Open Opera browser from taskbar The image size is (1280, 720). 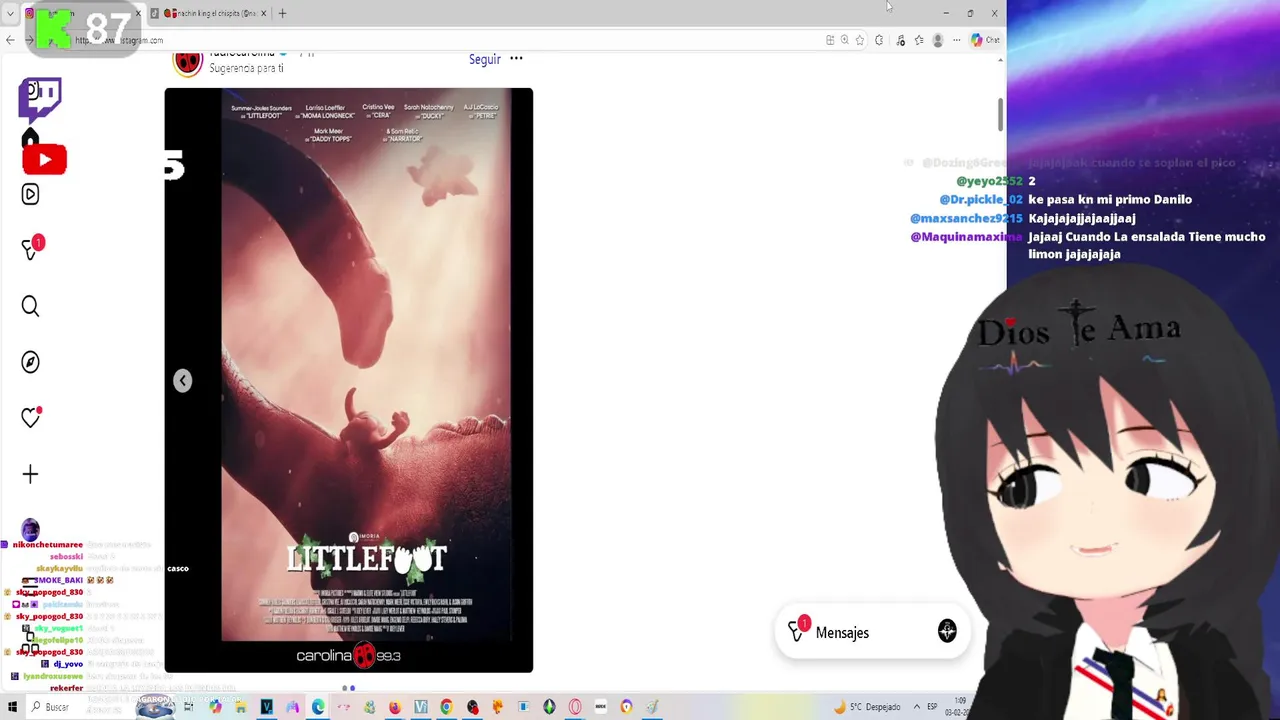point(575,707)
